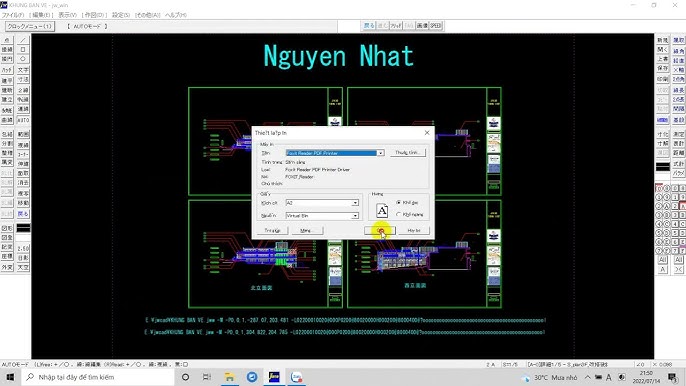The width and height of the screenshot is (686, 386).
Task: Click the 測定 measure button
Action: click(679, 134)
